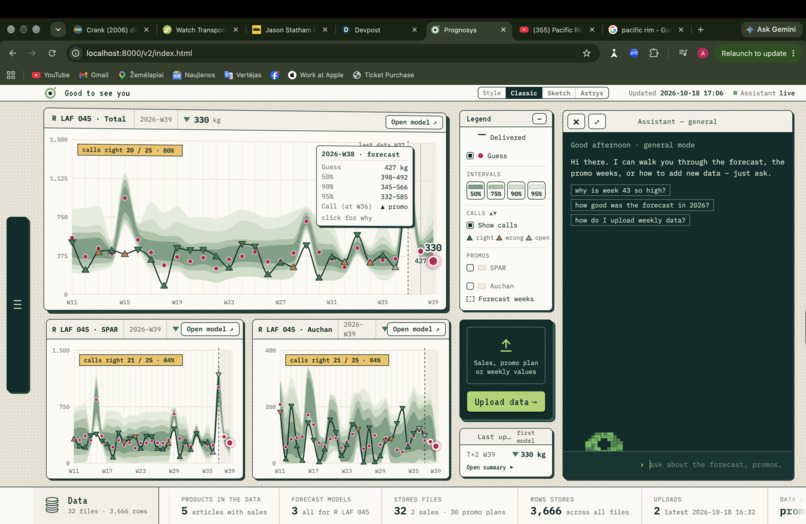Open the Žemėlapiai maps bookmark
The image size is (806, 524).
(141, 75)
